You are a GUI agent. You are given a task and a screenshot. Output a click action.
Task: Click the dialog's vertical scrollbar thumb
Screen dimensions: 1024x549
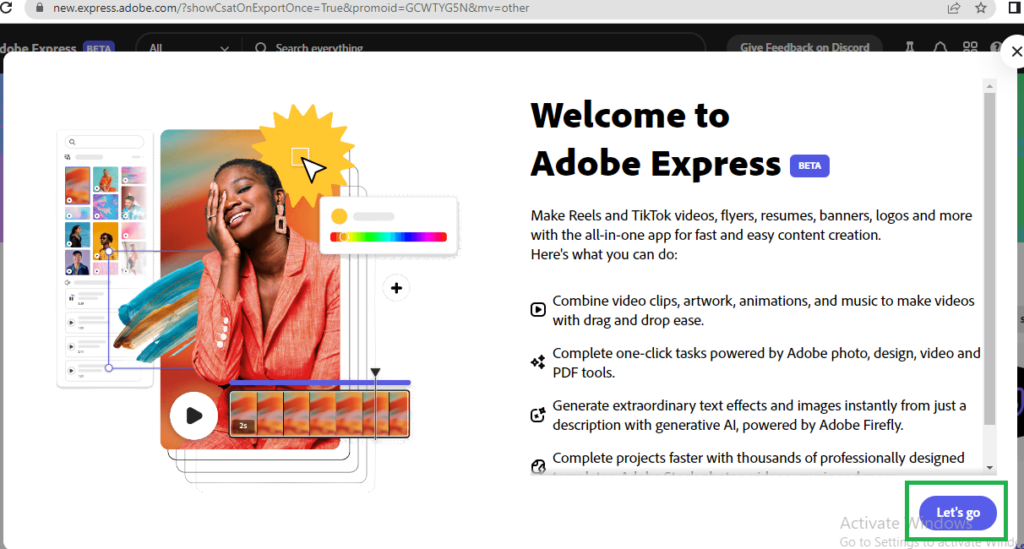989,259
